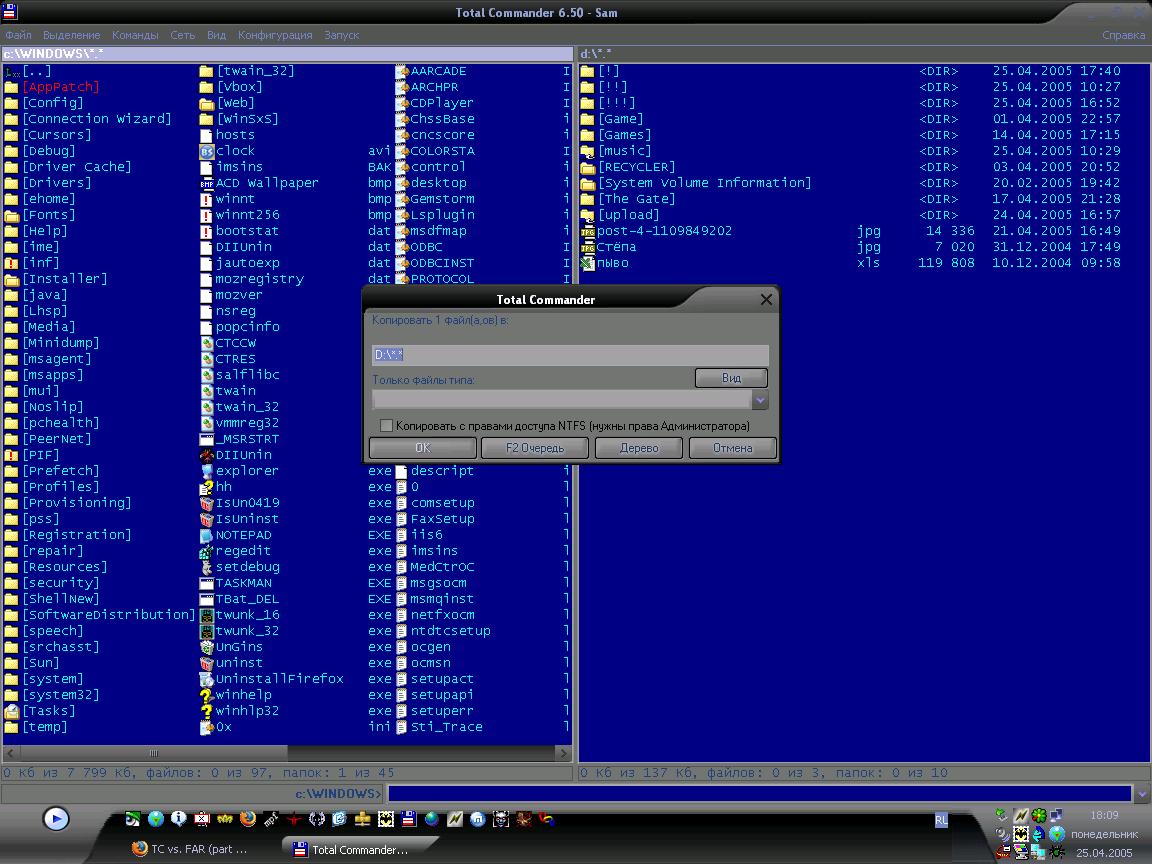Click the Excel icon of пыво file
Viewport: 1152px width, 864px height.
[x=587, y=263]
